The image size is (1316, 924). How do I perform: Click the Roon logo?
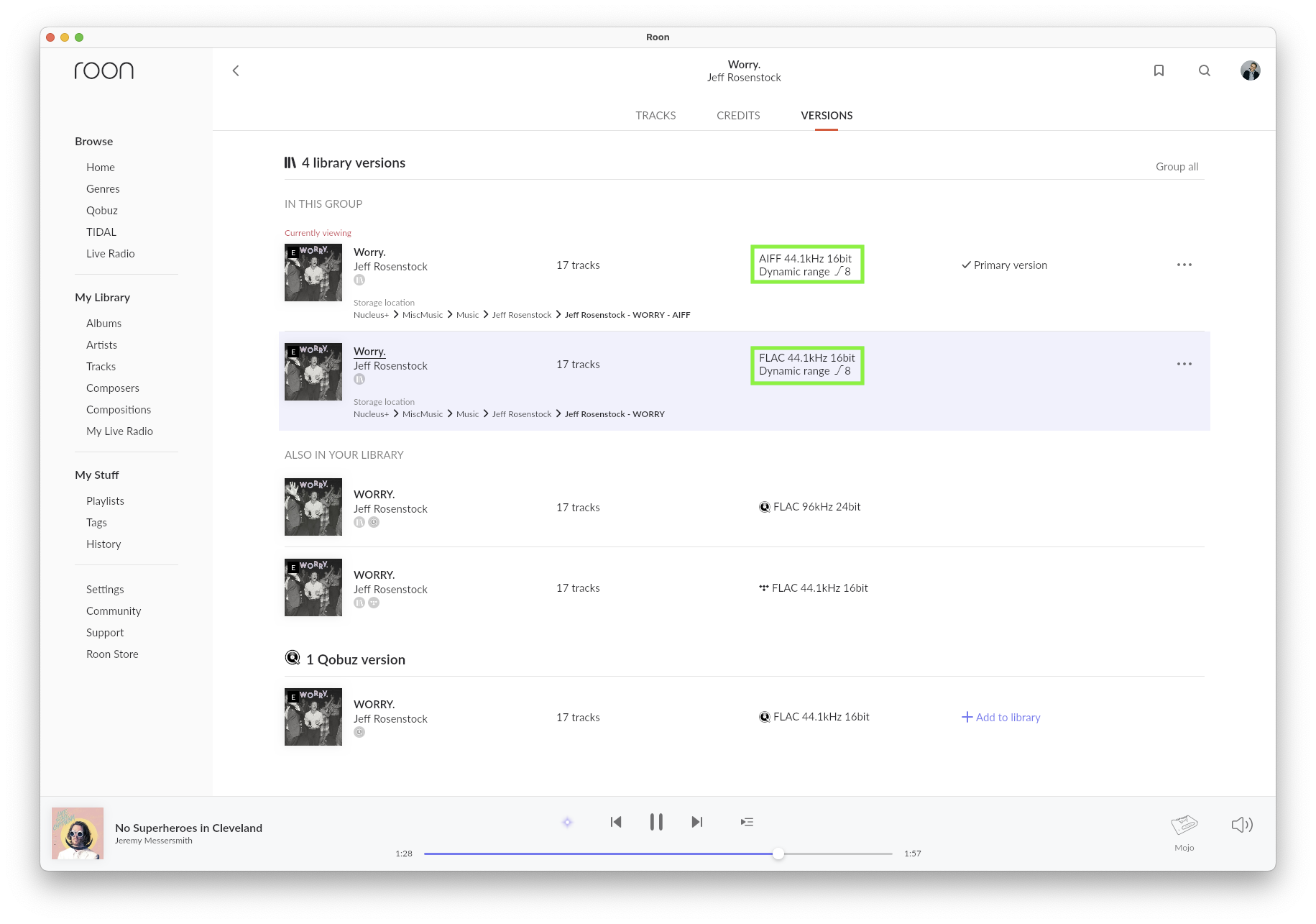pos(104,70)
